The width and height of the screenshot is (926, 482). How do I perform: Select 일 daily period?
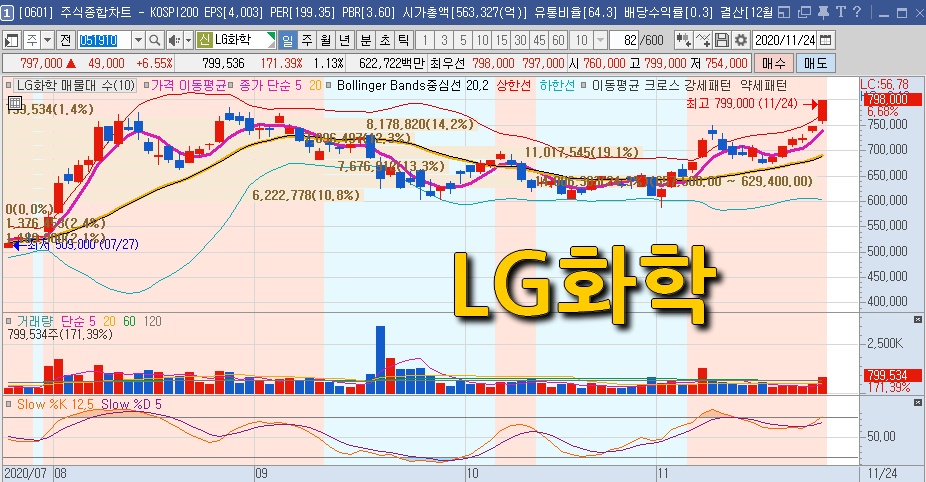[288, 40]
